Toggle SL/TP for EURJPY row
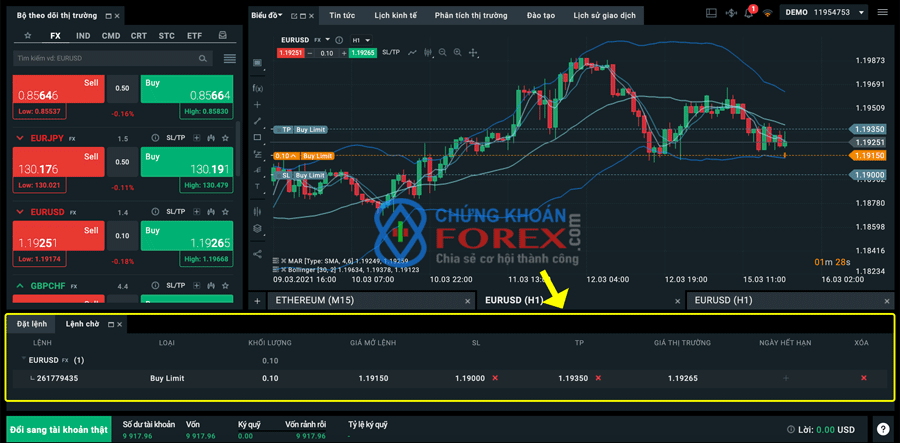 (x=176, y=138)
